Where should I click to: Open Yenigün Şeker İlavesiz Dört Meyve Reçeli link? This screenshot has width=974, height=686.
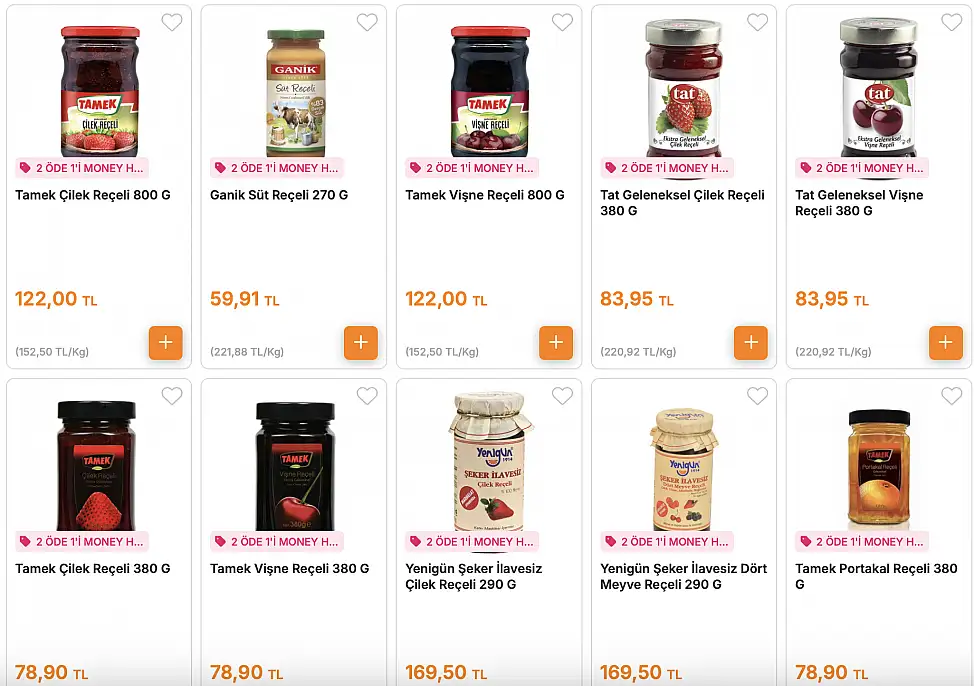click(x=683, y=577)
